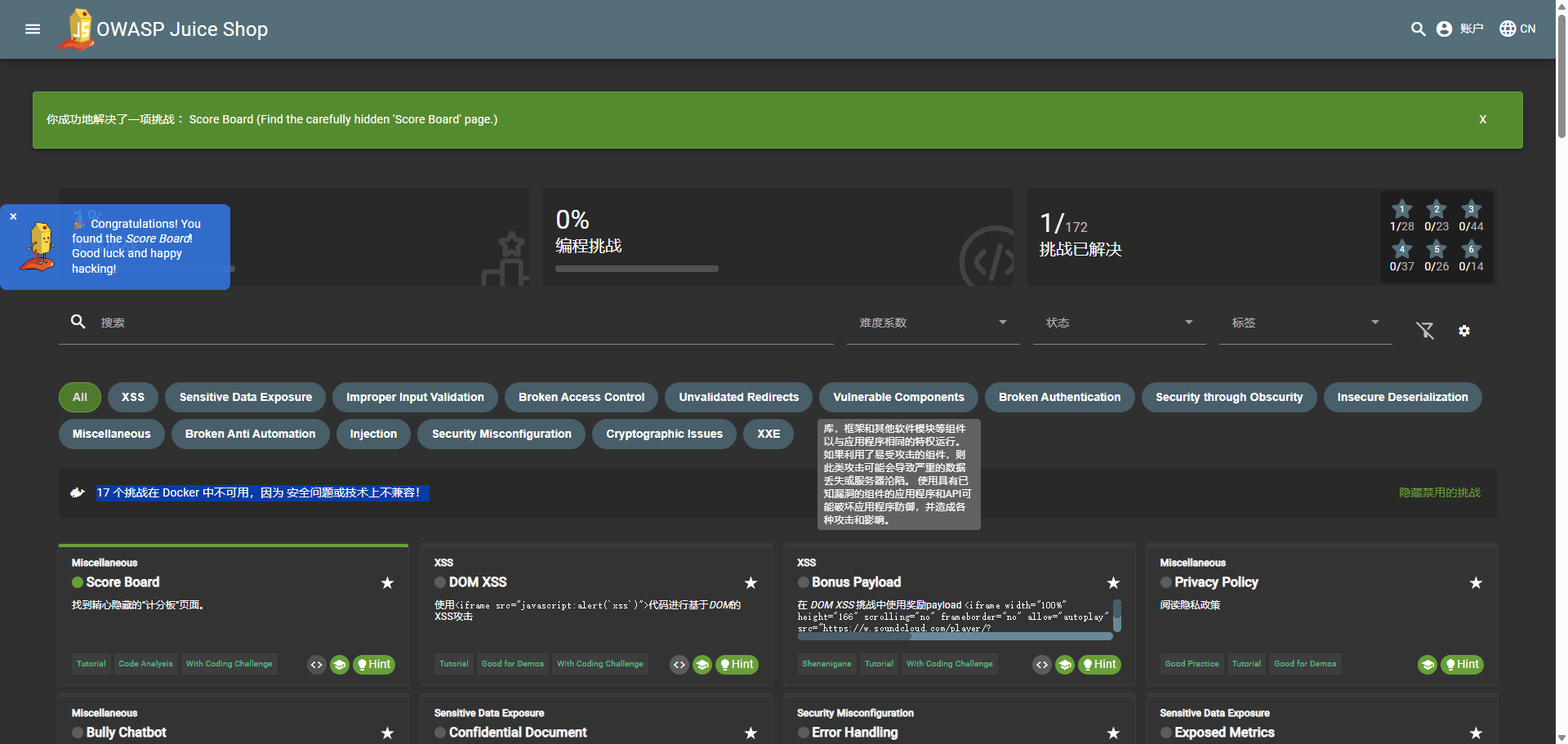Click the 'Privacy Policy' challenge title
Viewport: 1568px width, 744px height.
[1217, 582]
